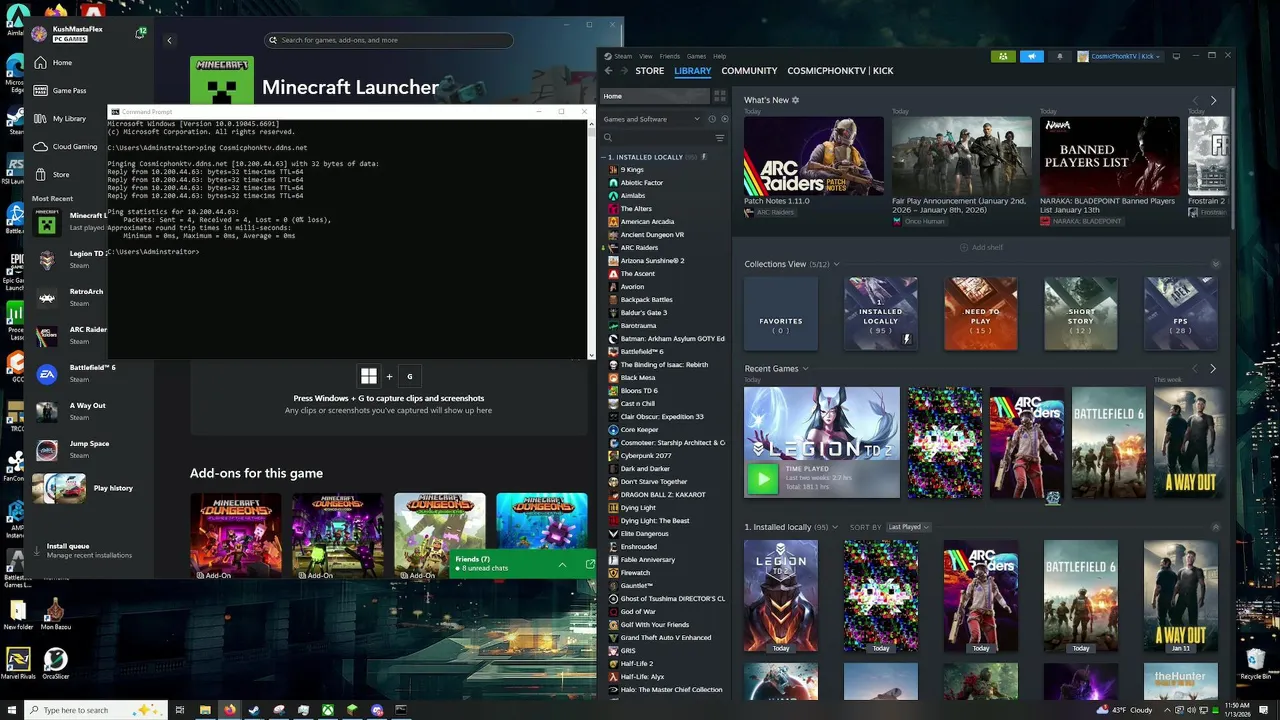Open the Help menu in Steam
This screenshot has width=1280, height=720.
720,56
